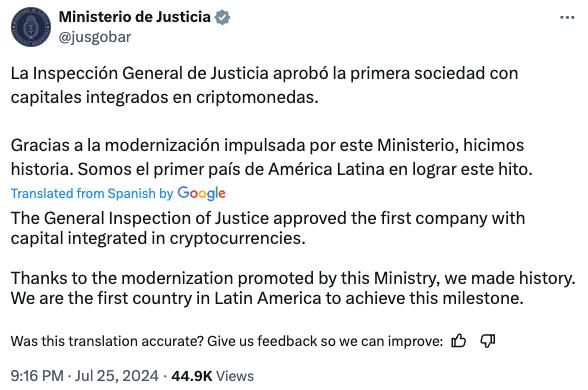Click the sentence We are the first country
Viewport: 588px width, 390px height.
[x=267, y=298]
